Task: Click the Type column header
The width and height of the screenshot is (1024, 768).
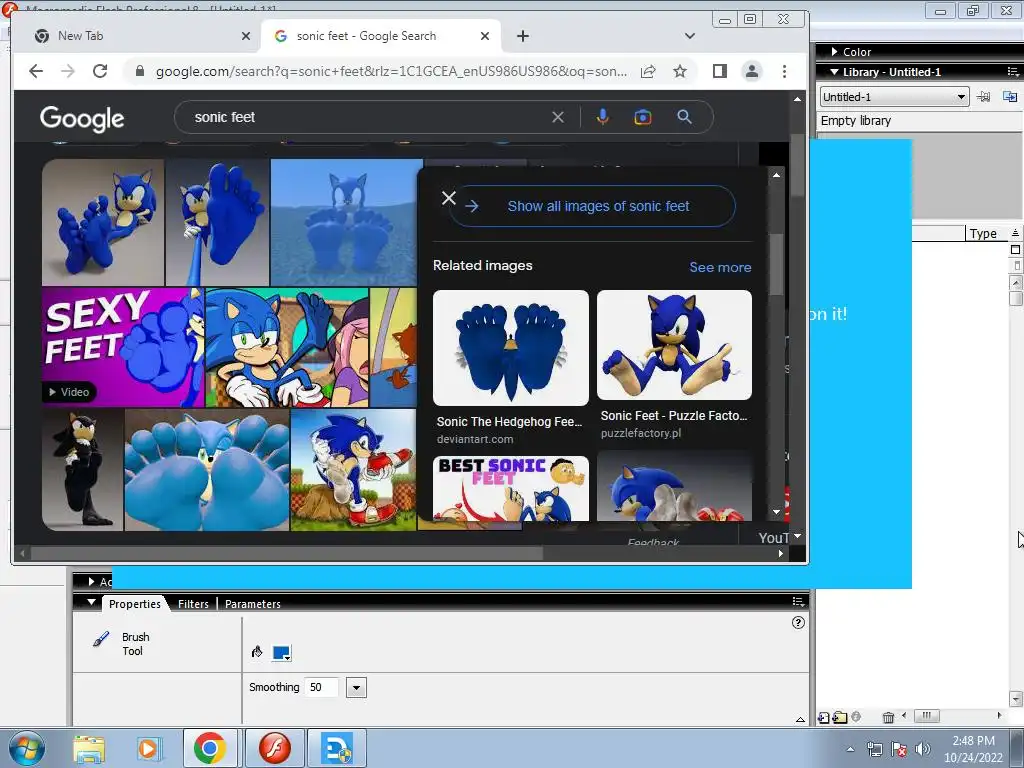Action: coord(983,233)
